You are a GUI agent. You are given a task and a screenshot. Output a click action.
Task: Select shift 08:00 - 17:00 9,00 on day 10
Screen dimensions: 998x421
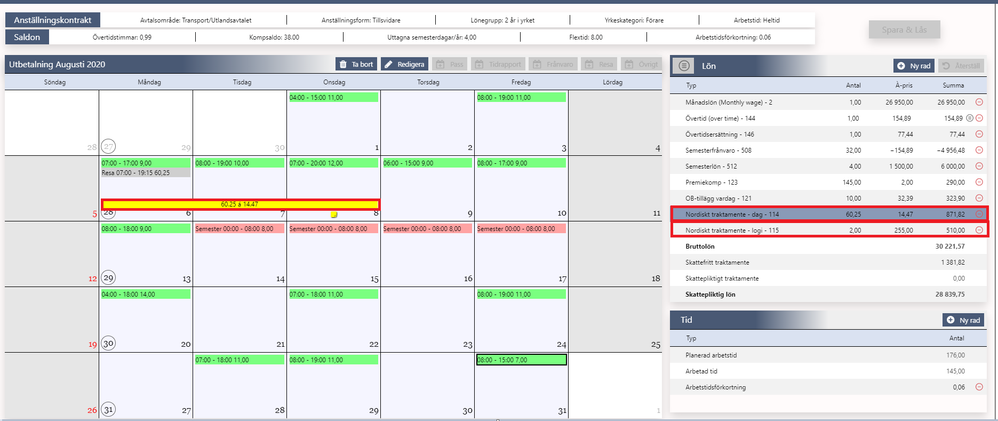(x=521, y=163)
